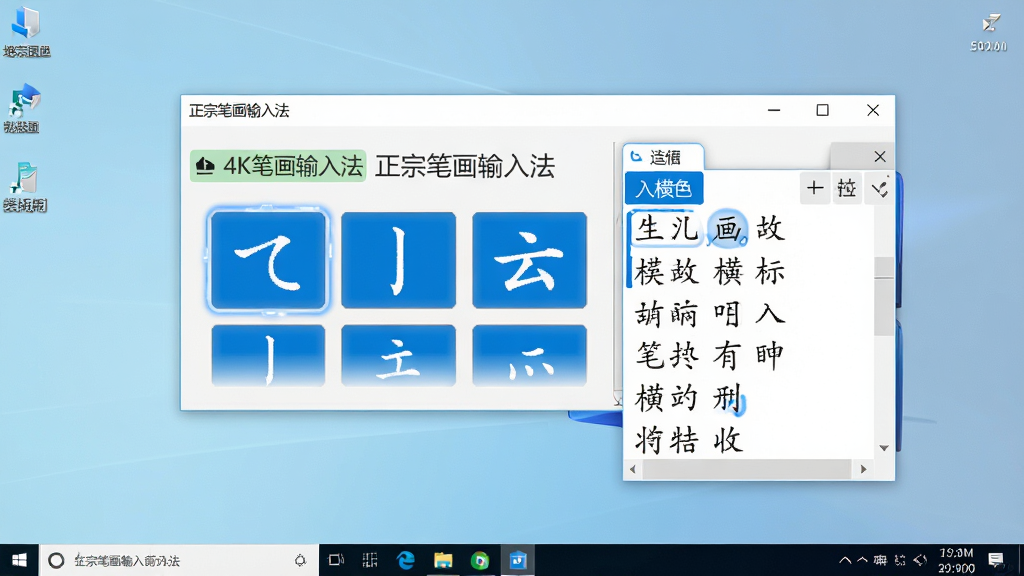Choose candidate character 有
The width and height of the screenshot is (1024, 576).
[x=726, y=356]
